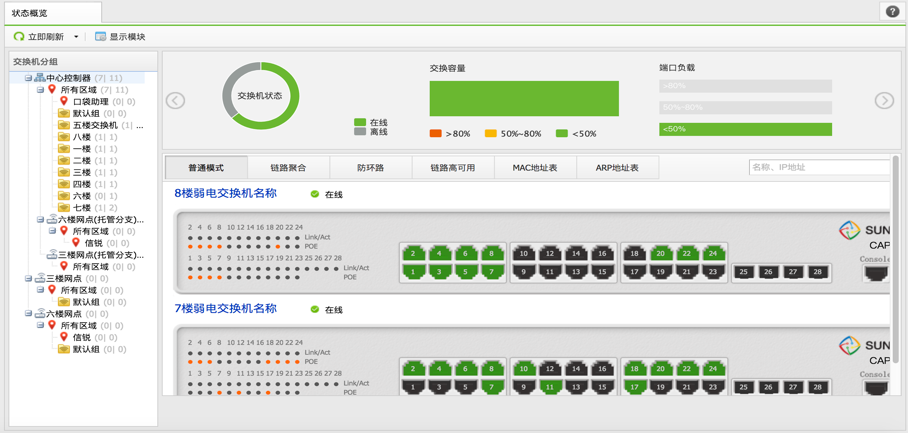Click port 20 on 8楼 switch

(x=661, y=254)
